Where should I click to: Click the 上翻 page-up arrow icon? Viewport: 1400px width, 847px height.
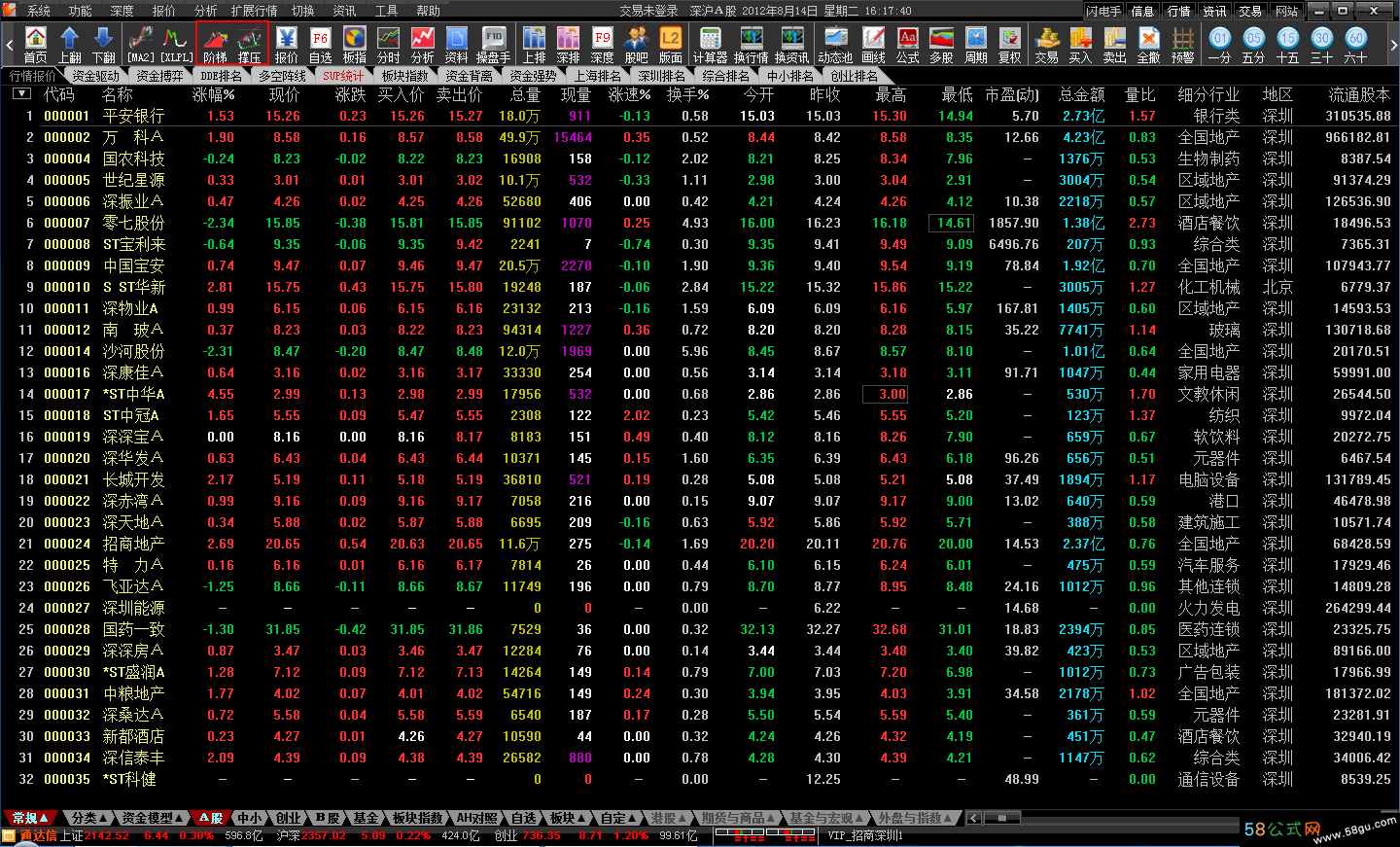point(70,45)
